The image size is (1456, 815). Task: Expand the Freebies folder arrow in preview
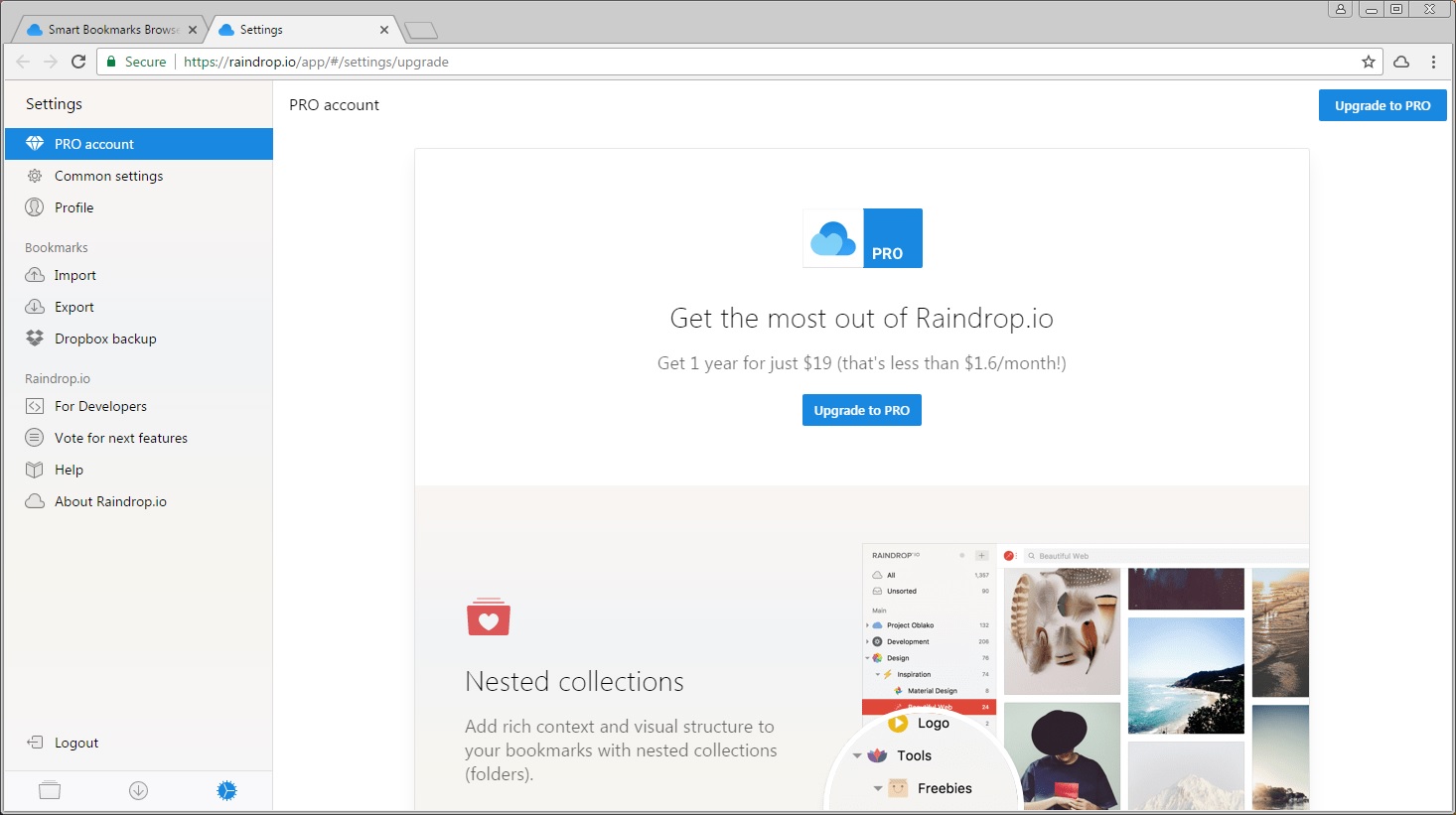point(878,789)
